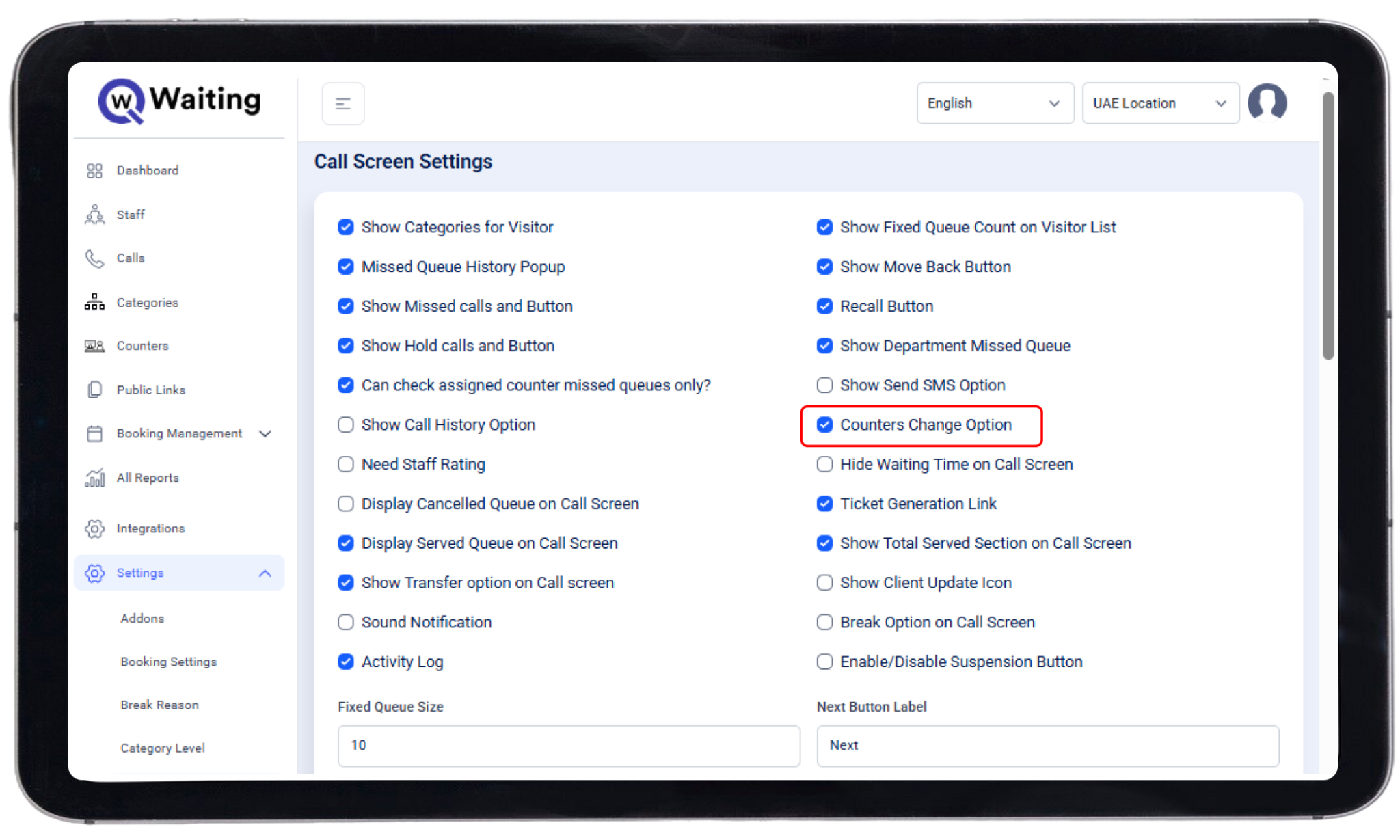Disable Activity Log checkbox
The width and height of the screenshot is (1400, 840).
346,662
